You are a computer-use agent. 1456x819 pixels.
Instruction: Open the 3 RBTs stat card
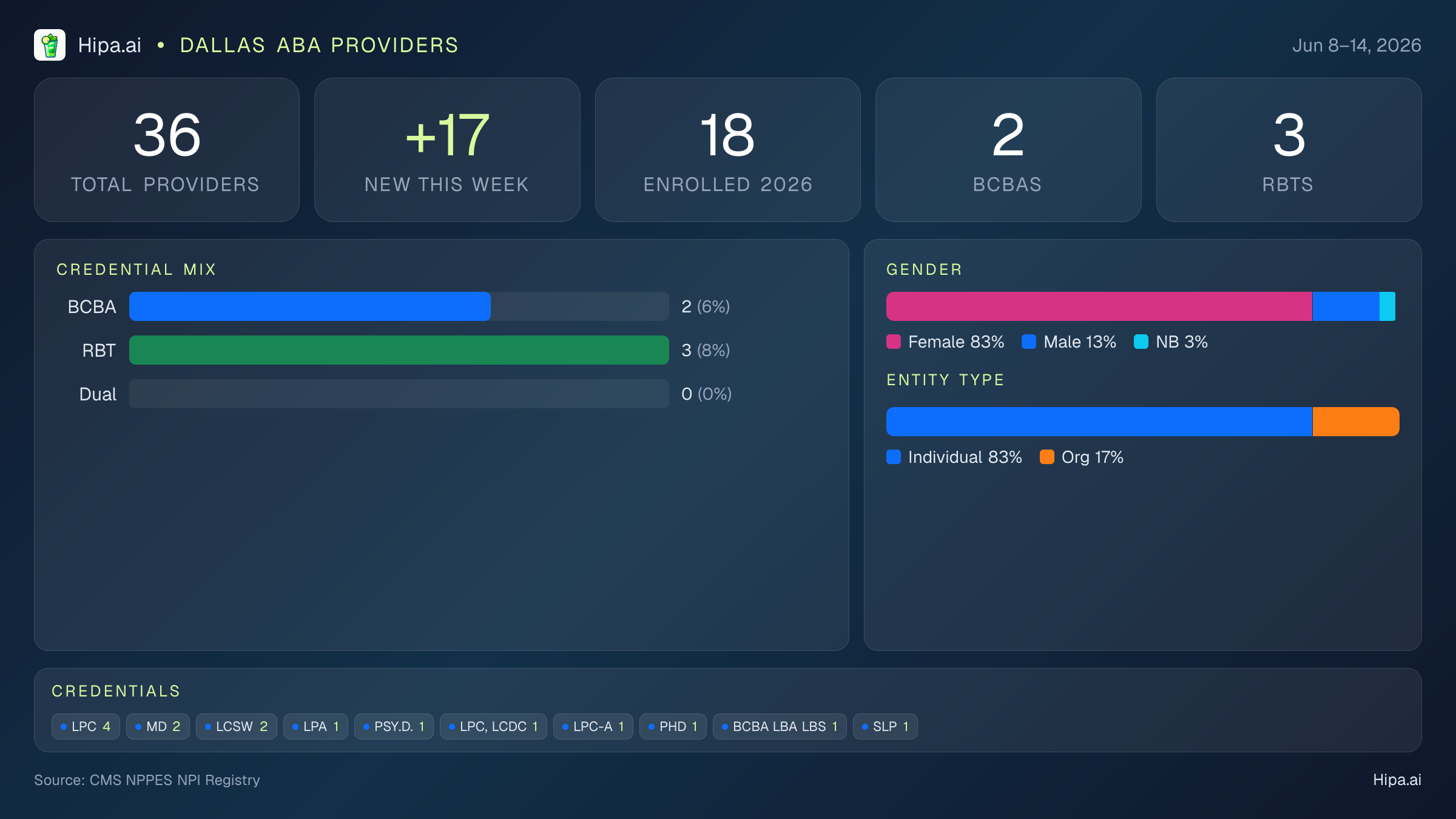(x=1289, y=150)
